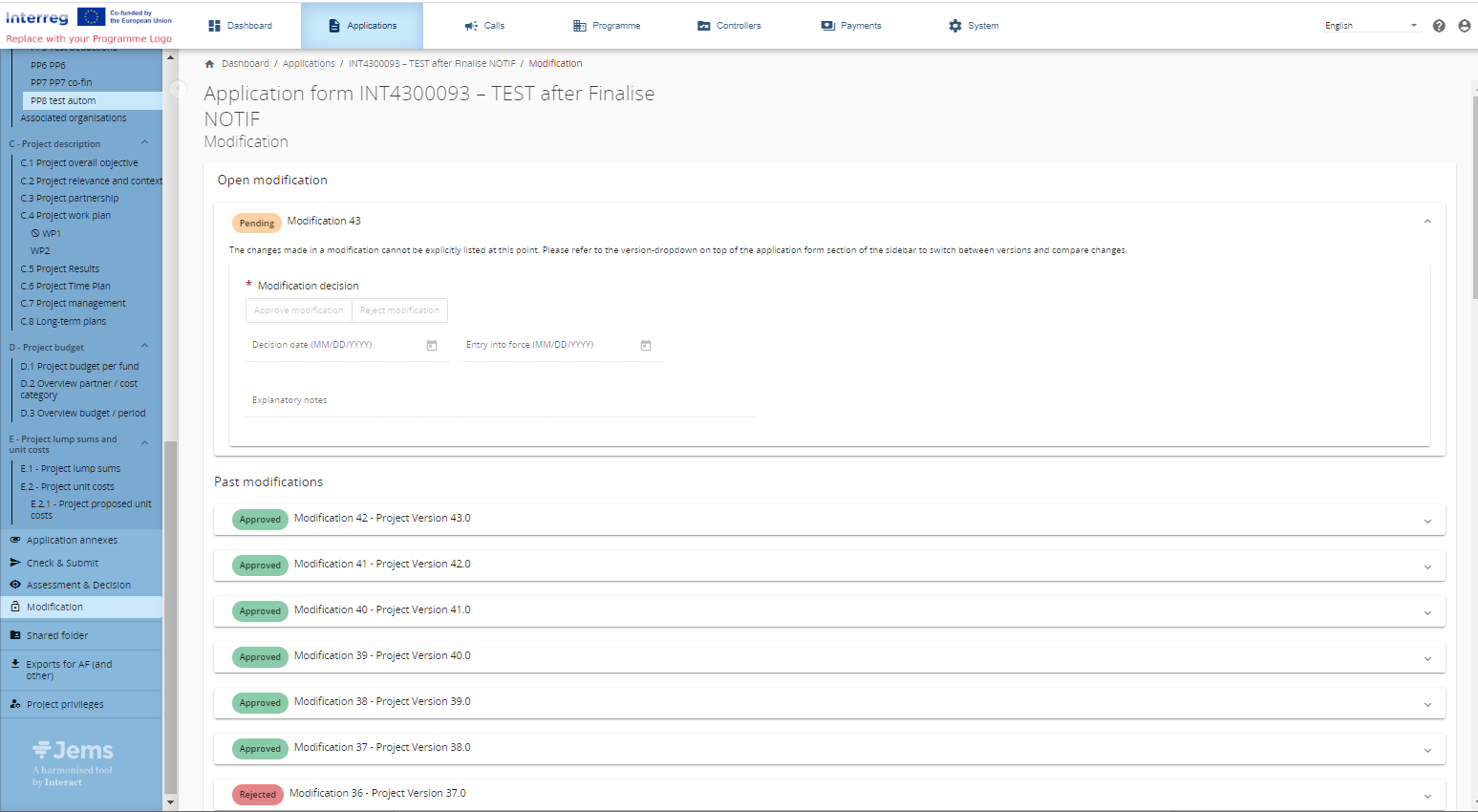
Task: Open the Entry into force calendar picker
Action: [646, 346]
